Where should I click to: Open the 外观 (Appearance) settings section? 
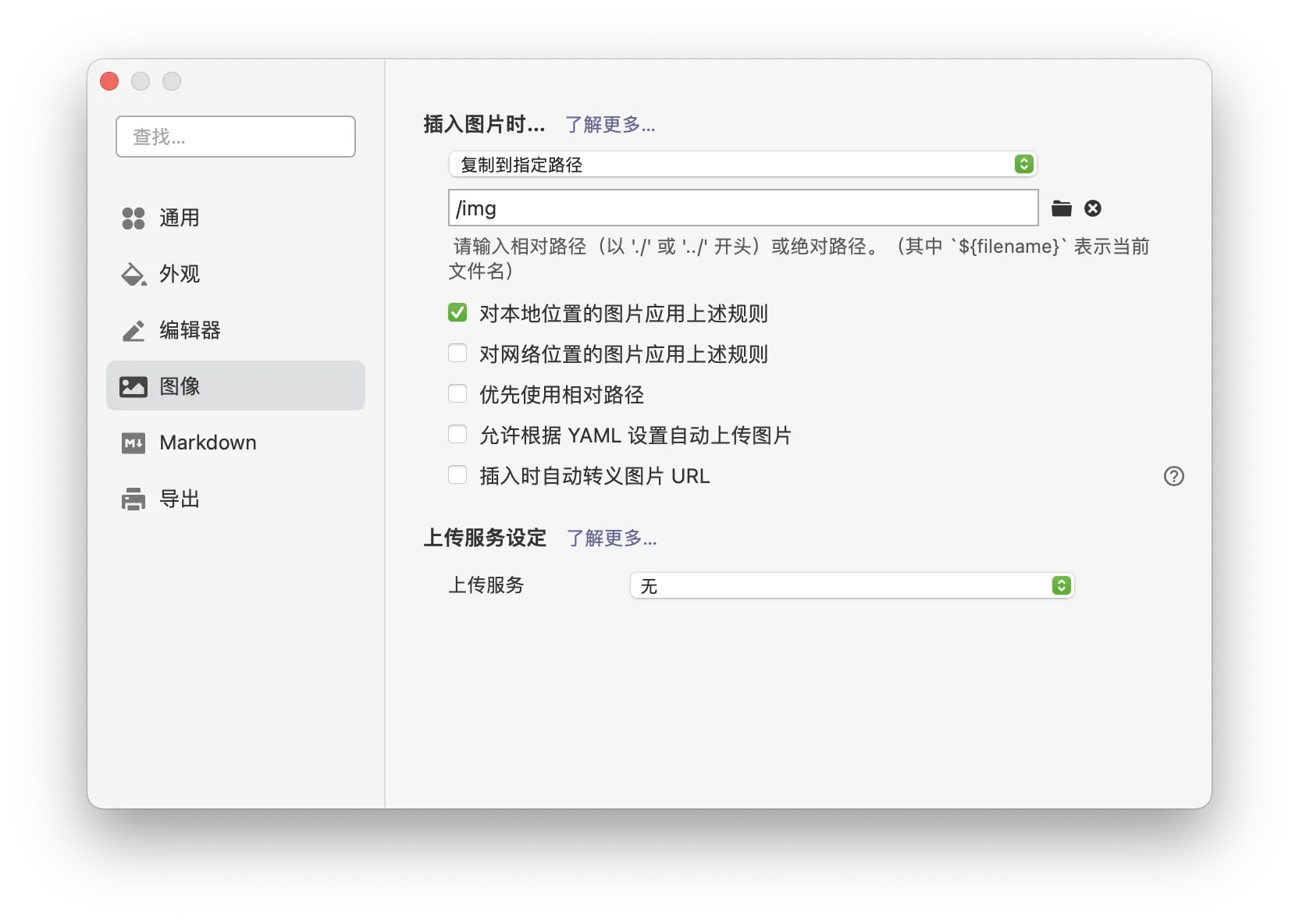(x=133, y=275)
